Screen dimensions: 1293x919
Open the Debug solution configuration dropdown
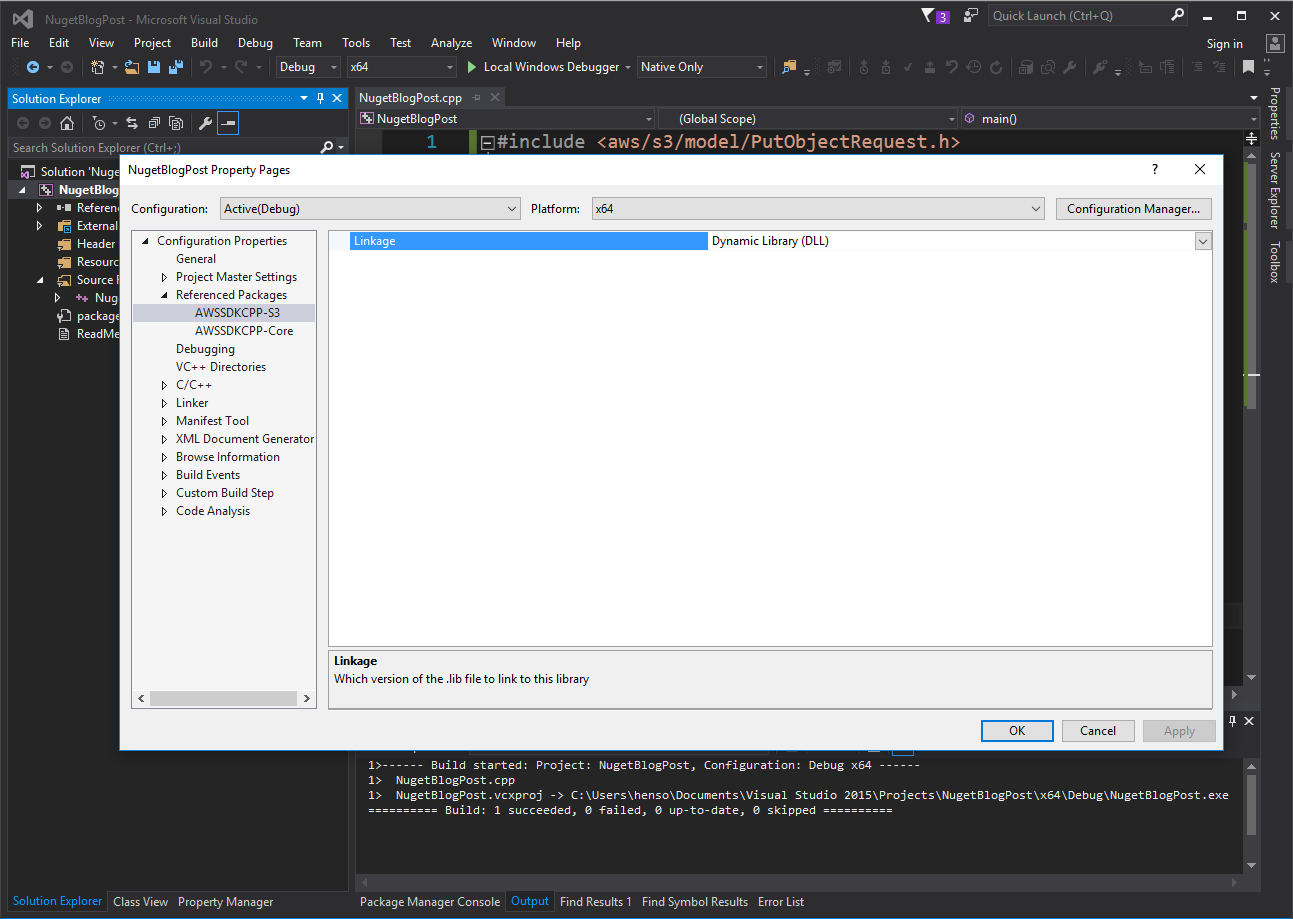tap(309, 67)
